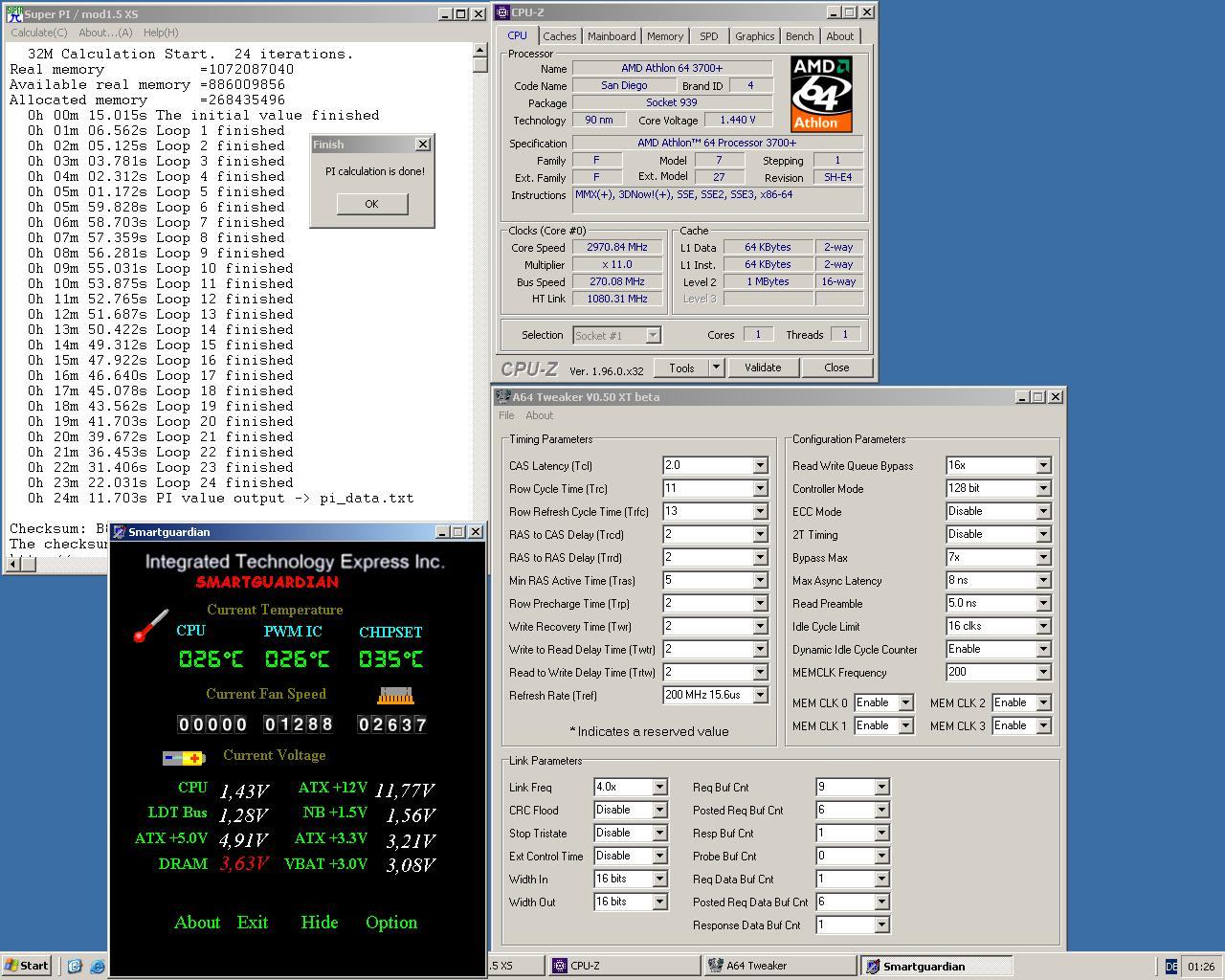Click the DE language indicator in tray

coord(1171,967)
